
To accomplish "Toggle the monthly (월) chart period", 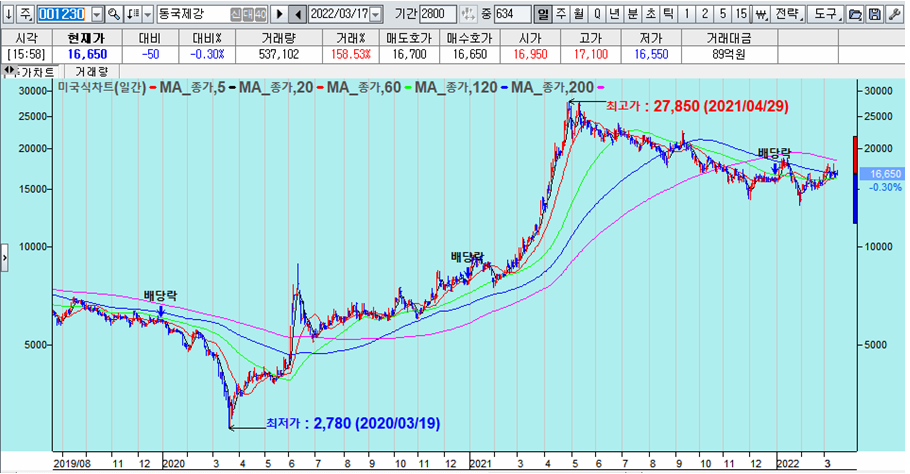I will point(579,15).
